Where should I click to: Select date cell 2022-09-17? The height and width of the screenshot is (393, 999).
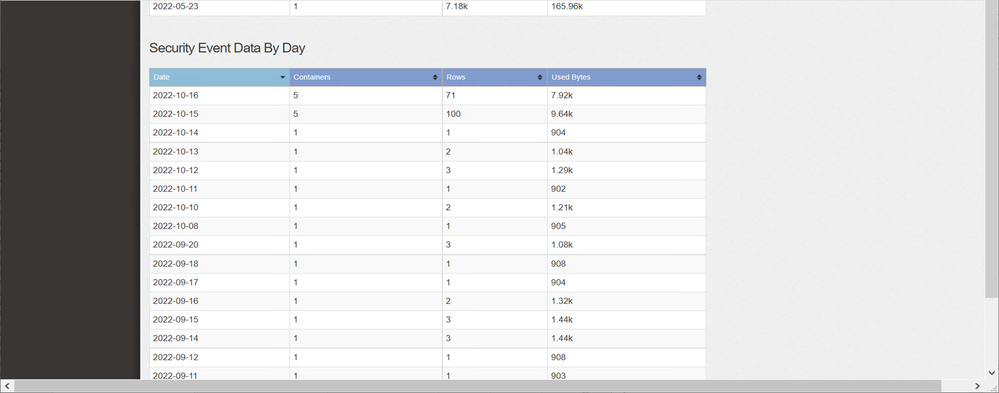(x=176, y=282)
